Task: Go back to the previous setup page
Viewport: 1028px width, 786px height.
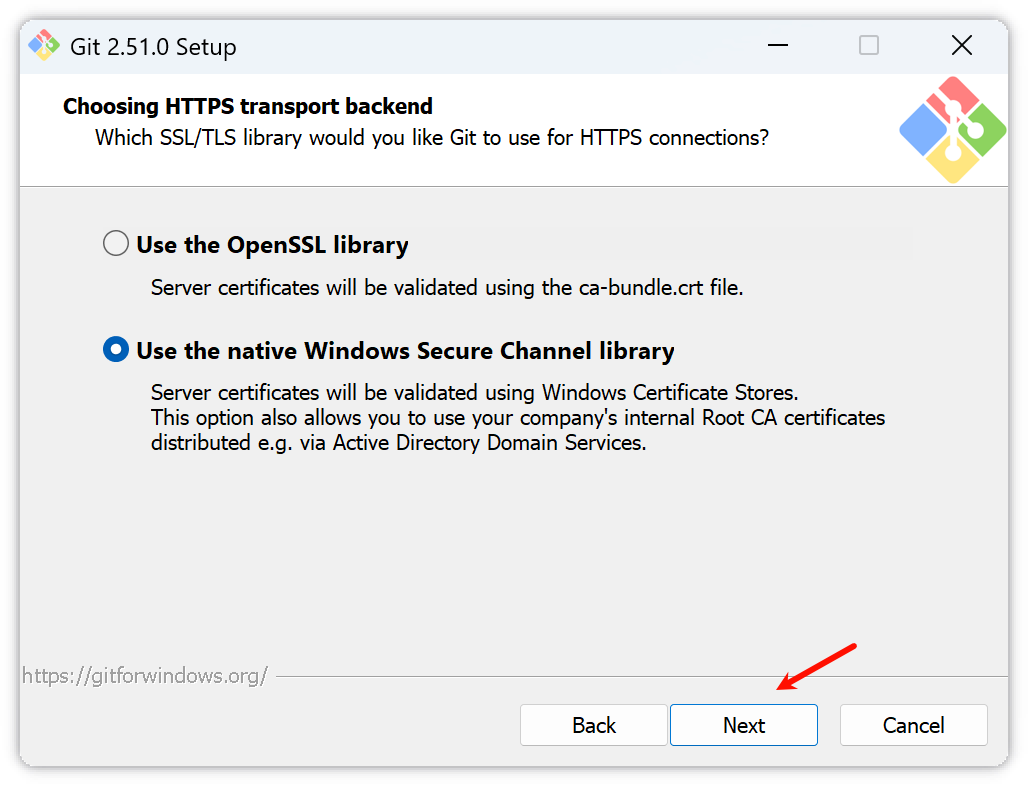Action: tap(594, 725)
